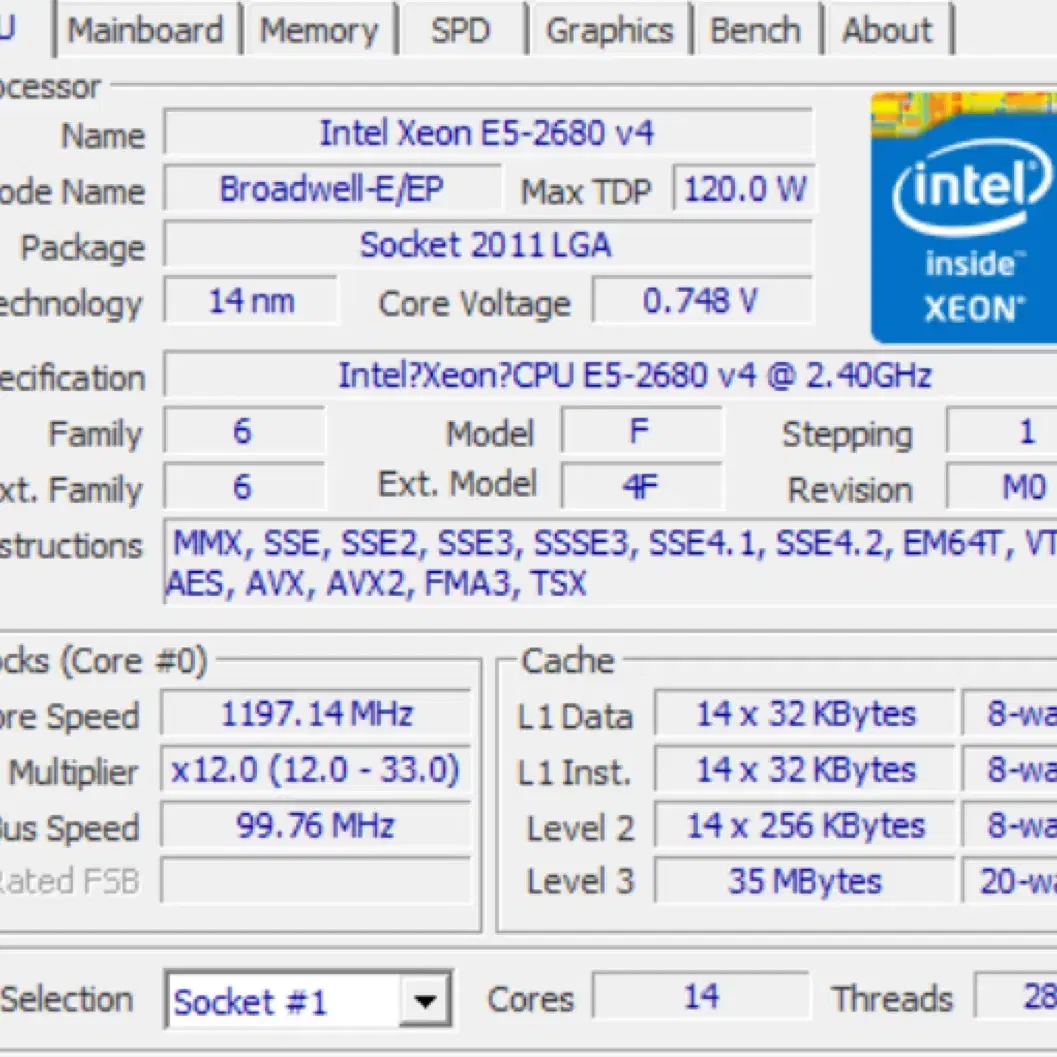Click the Cache group heading

568,661
